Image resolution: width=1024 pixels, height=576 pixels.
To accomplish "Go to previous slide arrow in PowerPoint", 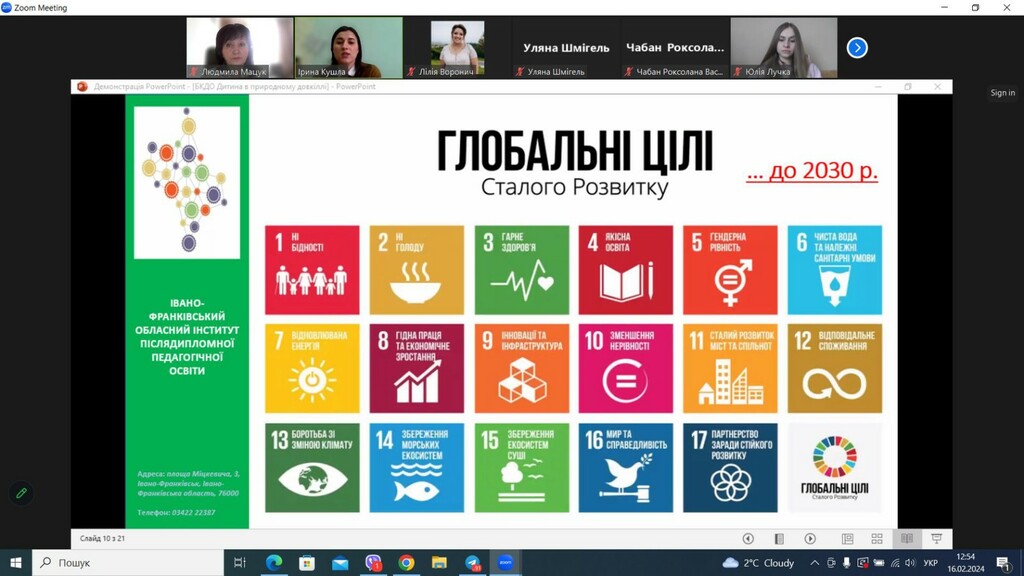I will point(748,539).
